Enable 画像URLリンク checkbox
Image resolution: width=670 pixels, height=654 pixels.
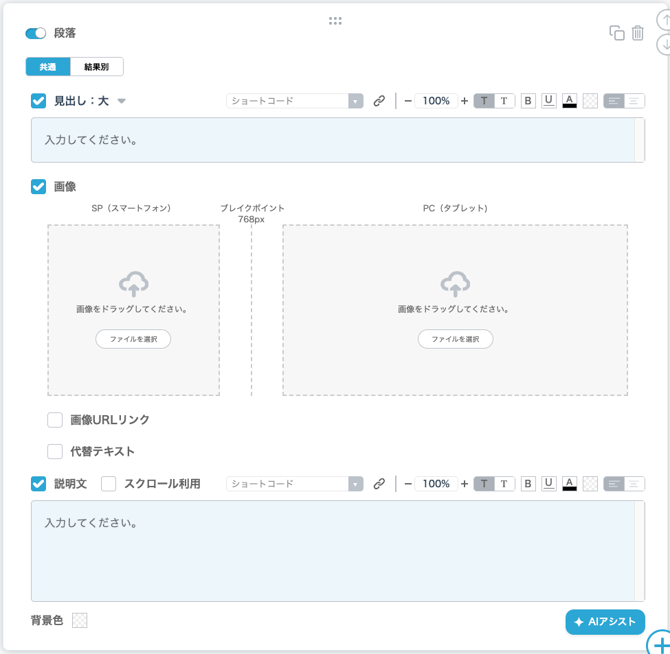[55, 419]
